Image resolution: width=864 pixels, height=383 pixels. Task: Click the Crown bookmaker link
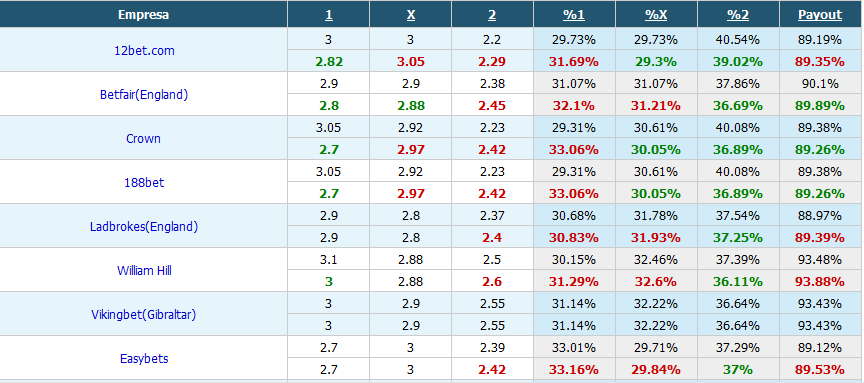[x=144, y=138]
